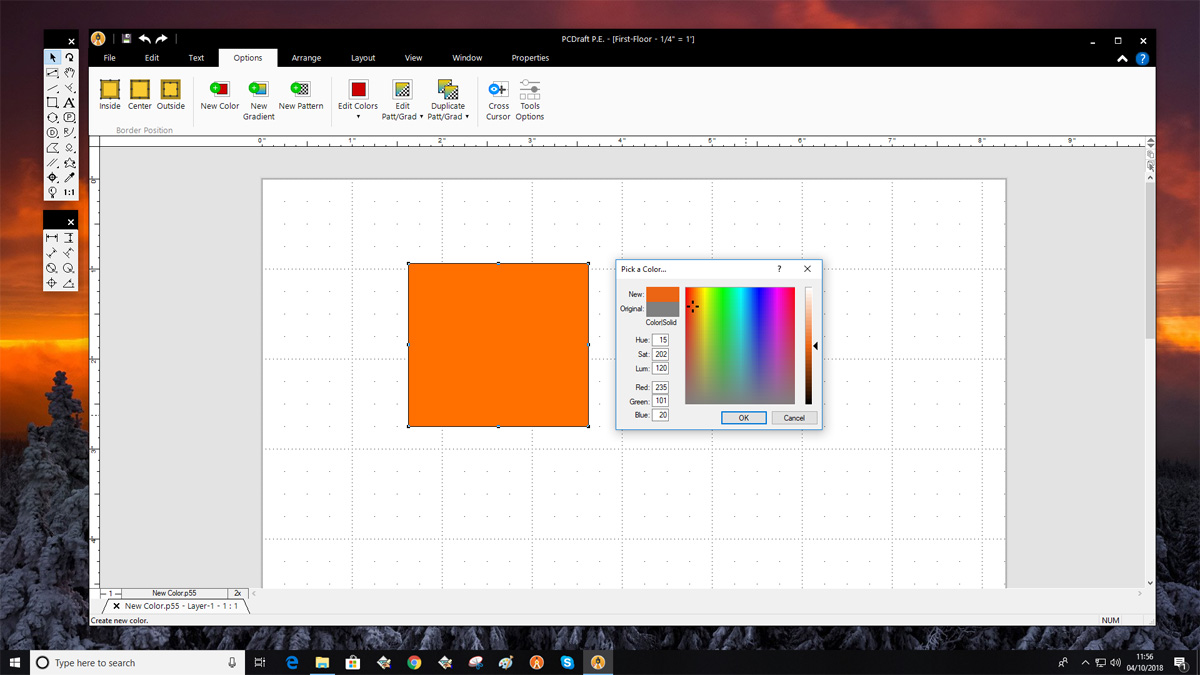The image size is (1200, 675).
Task: Select the arrow selection tool
Action: pyautogui.click(x=53, y=57)
